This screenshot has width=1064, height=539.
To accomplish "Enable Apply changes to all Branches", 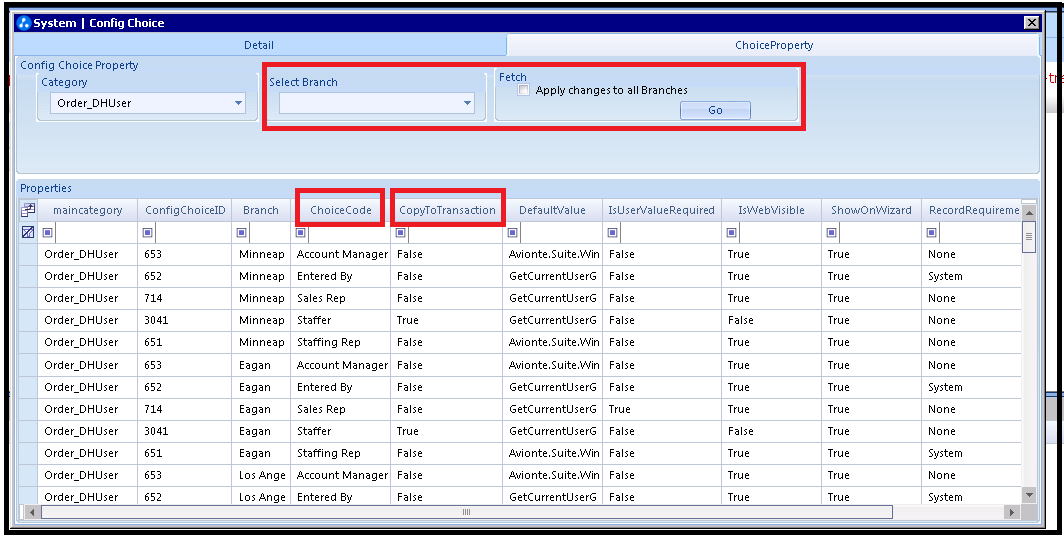I will [523, 90].
